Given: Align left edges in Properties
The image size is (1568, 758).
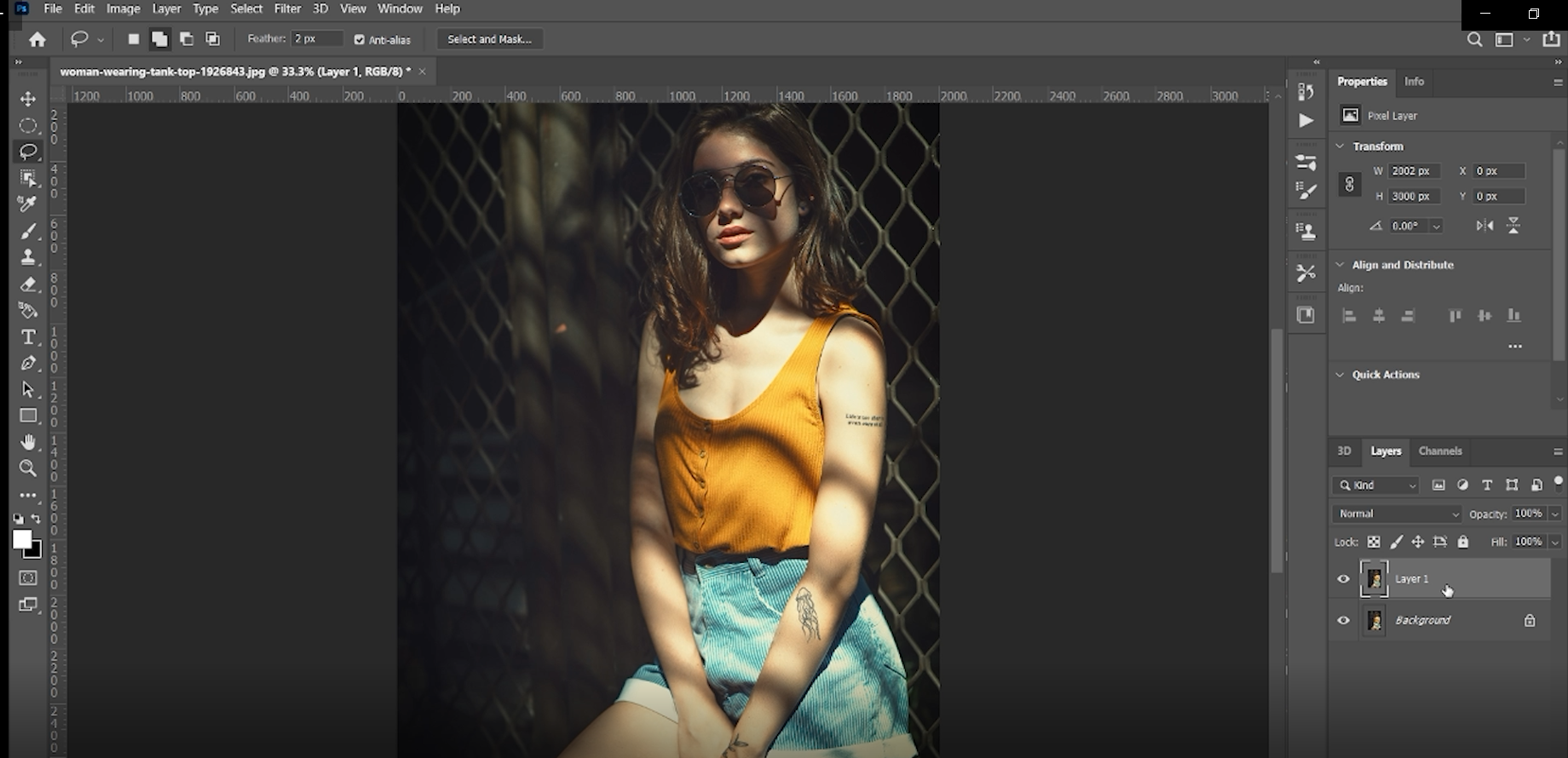Looking at the screenshot, I should pos(1349,316).
